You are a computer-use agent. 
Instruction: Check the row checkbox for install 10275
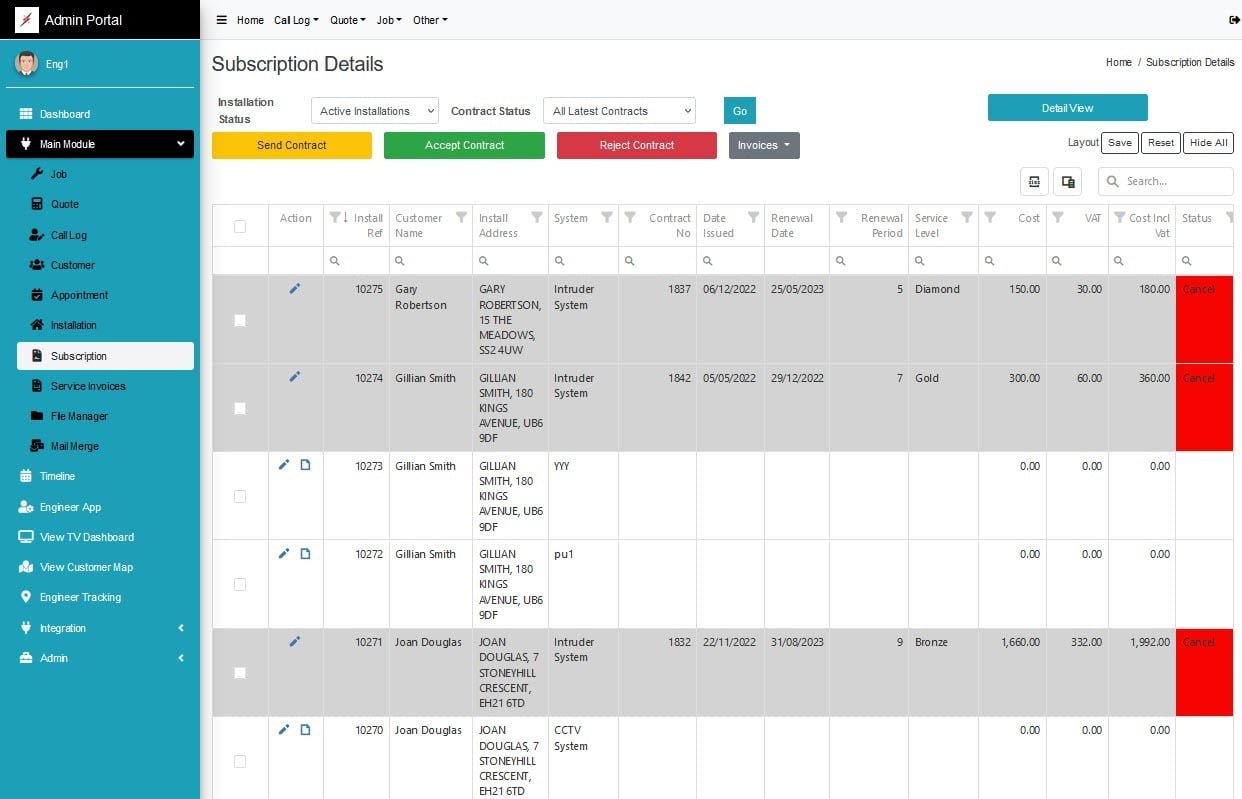click(x=240, y=321)
